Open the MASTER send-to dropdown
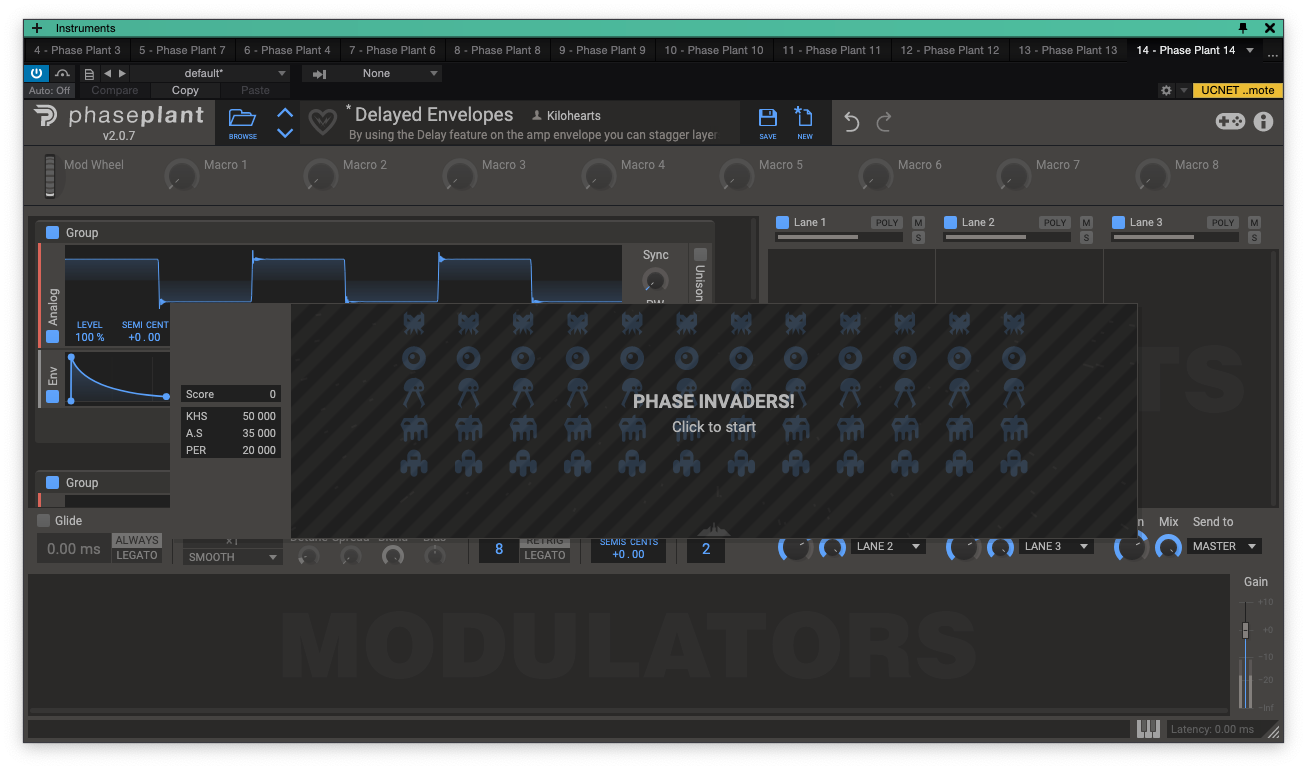The image size is (1307, 770). point(1224,546)
